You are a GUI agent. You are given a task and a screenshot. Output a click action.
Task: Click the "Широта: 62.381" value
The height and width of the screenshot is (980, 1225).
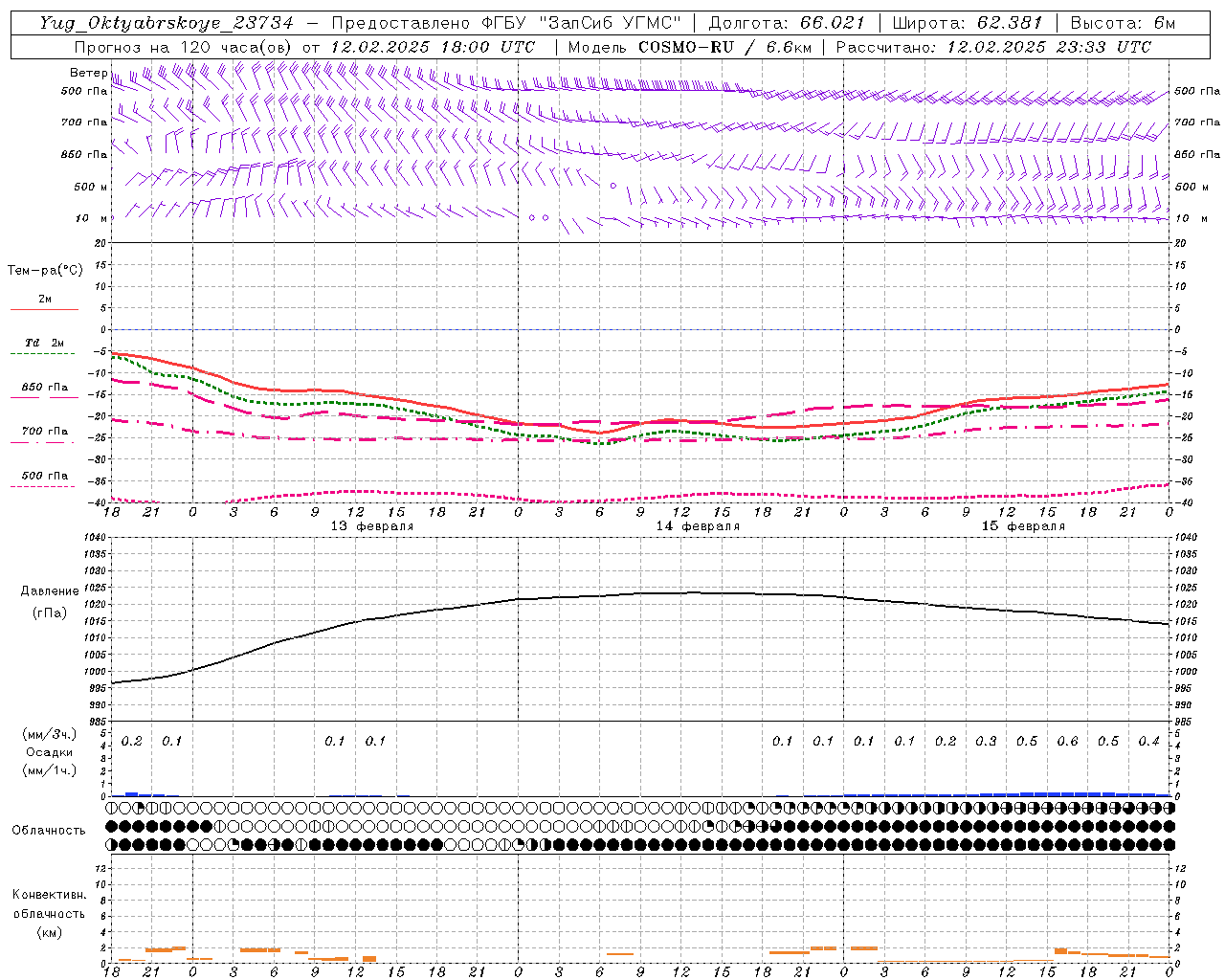pos(968,23)
